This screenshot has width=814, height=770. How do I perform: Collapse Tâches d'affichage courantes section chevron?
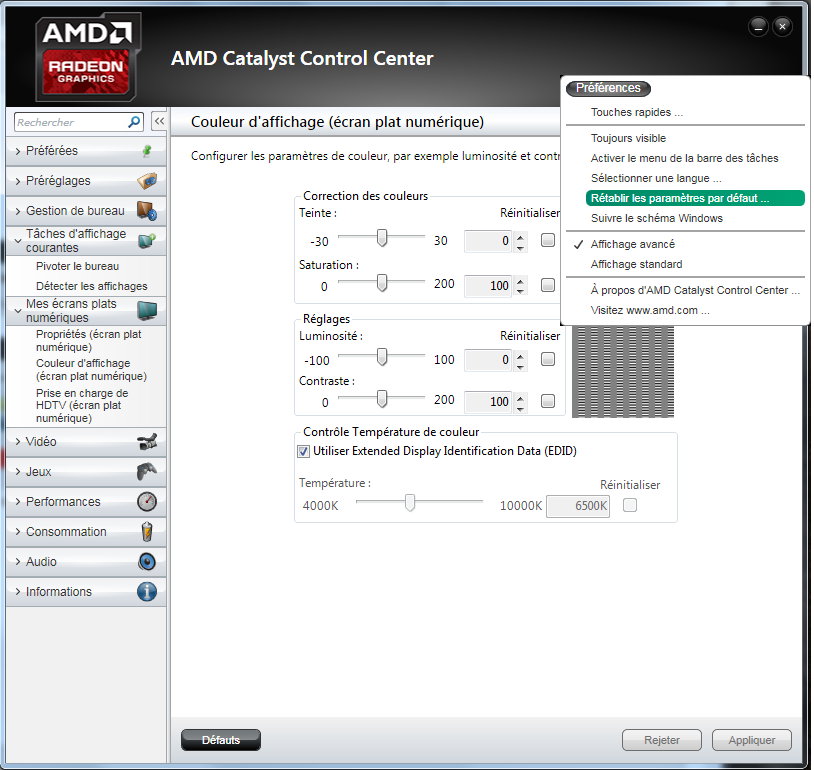pyautogui.click(x=18, y=241)
